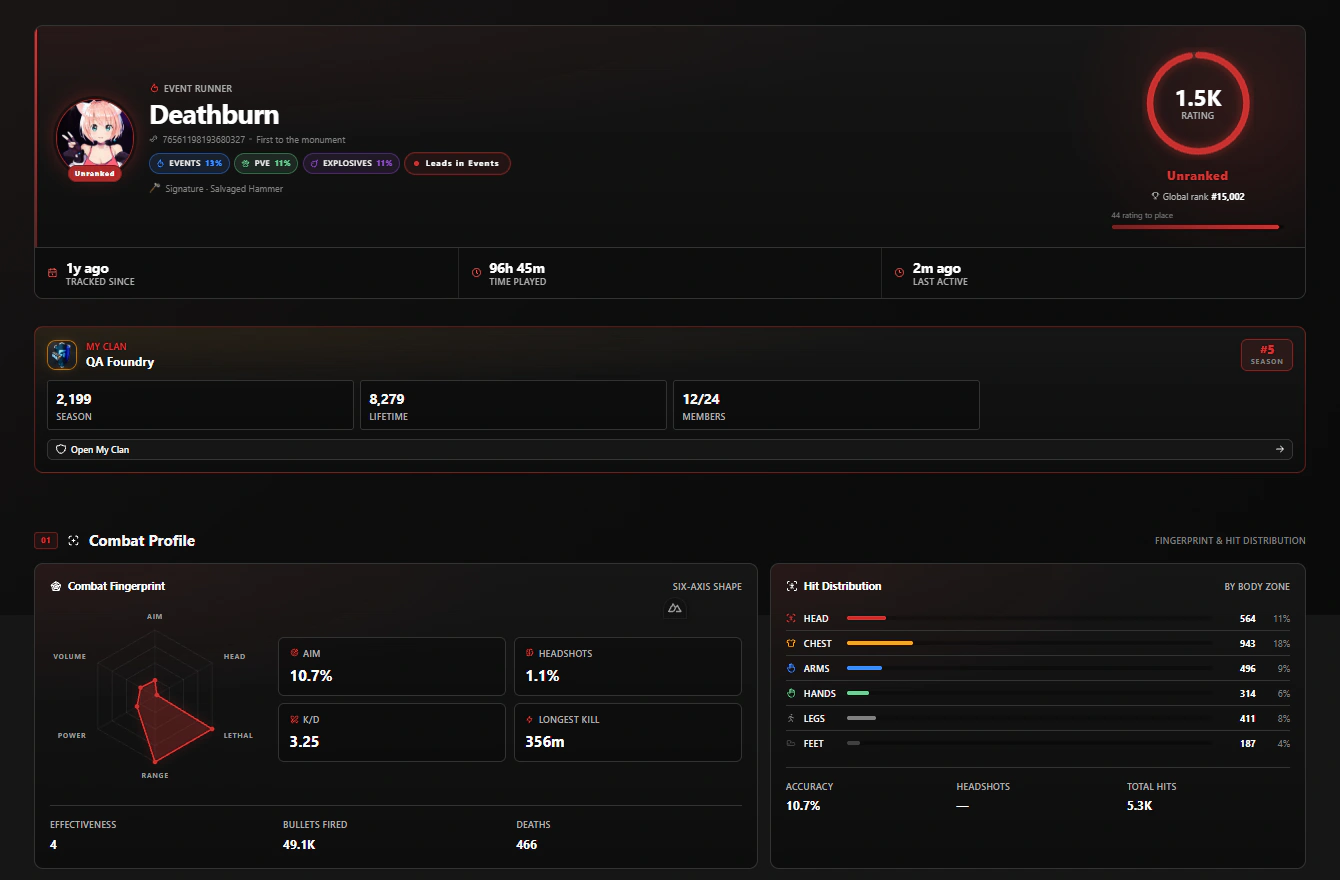Click the Chest zone icon
1340x880 pixels.
(x=791, y=644)
